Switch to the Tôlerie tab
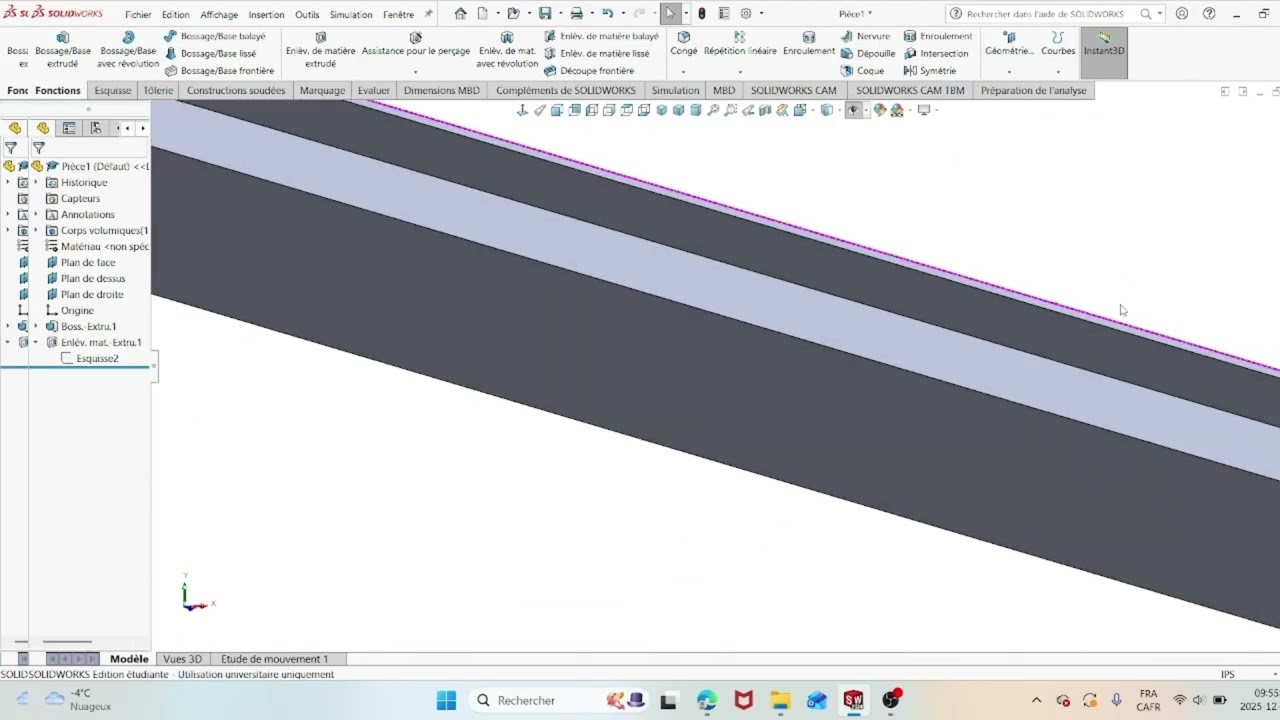 [158, 90]
